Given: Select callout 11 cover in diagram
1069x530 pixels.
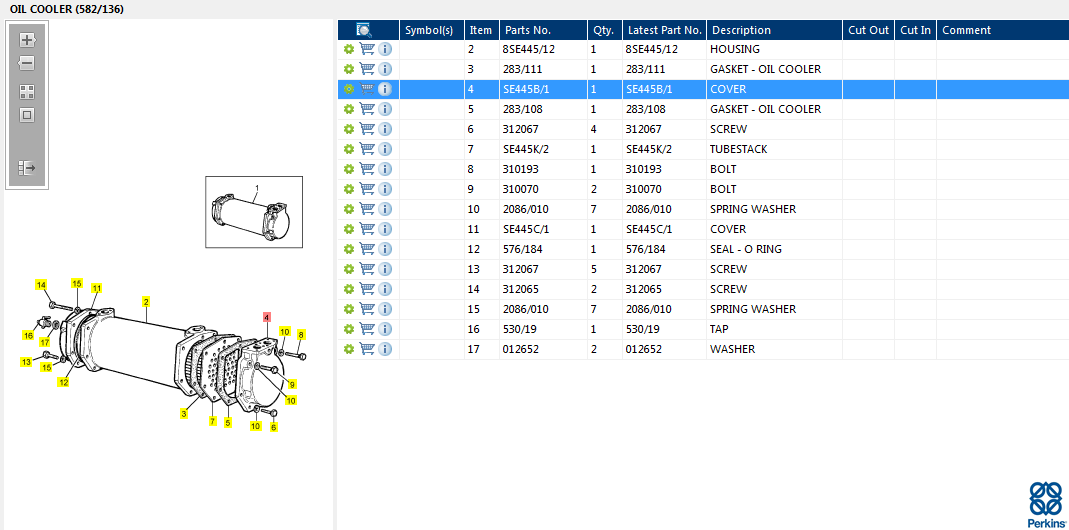Looking at the screenshot, I should point(96,289).
